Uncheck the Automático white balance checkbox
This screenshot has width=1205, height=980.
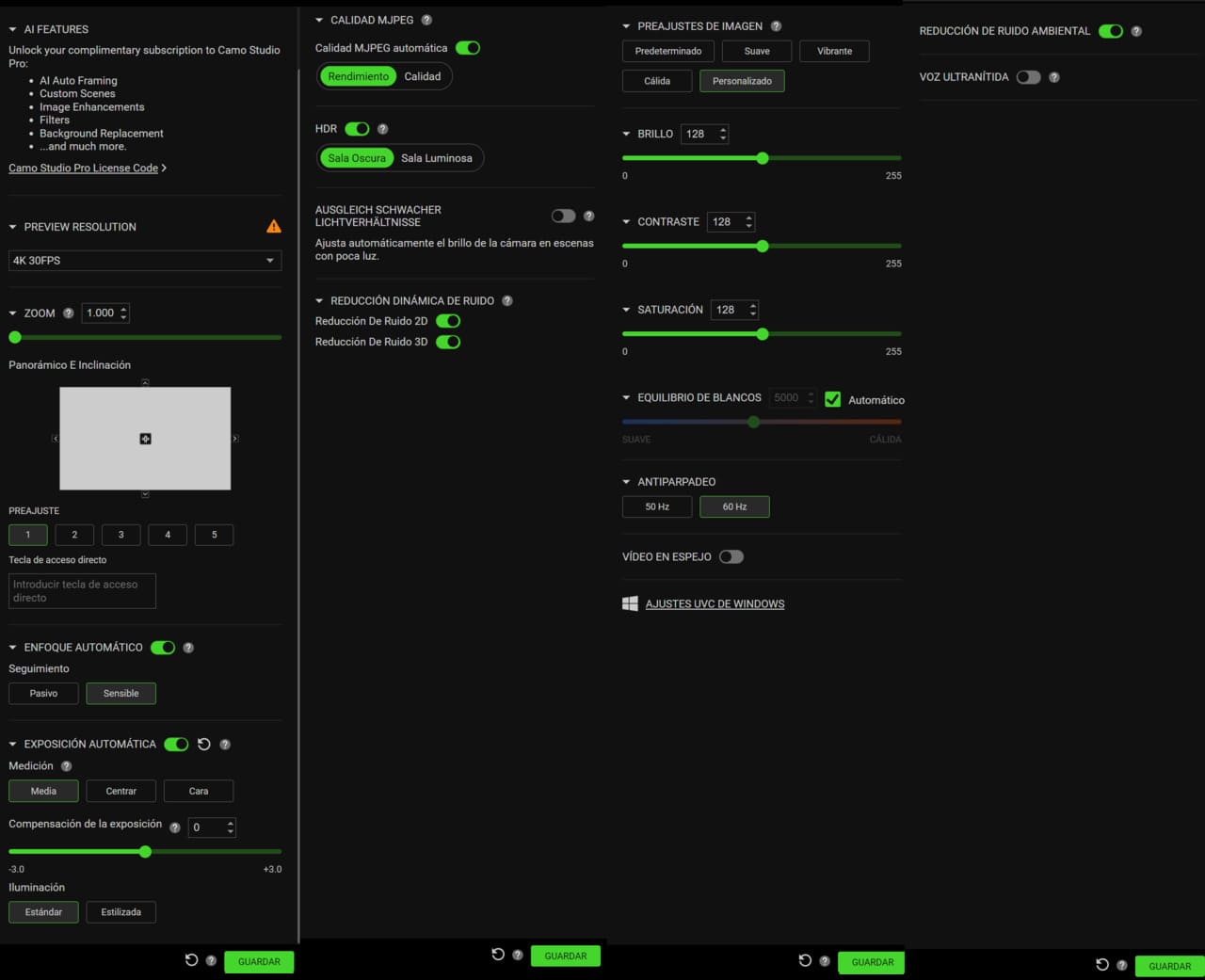point(832,399)
